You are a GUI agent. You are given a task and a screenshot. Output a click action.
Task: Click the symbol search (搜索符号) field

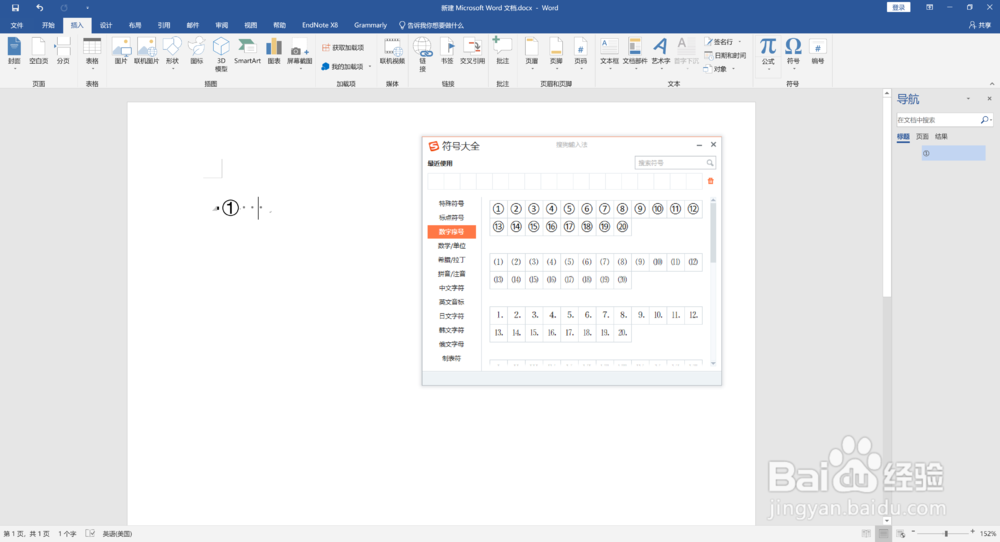pos(675,163)
